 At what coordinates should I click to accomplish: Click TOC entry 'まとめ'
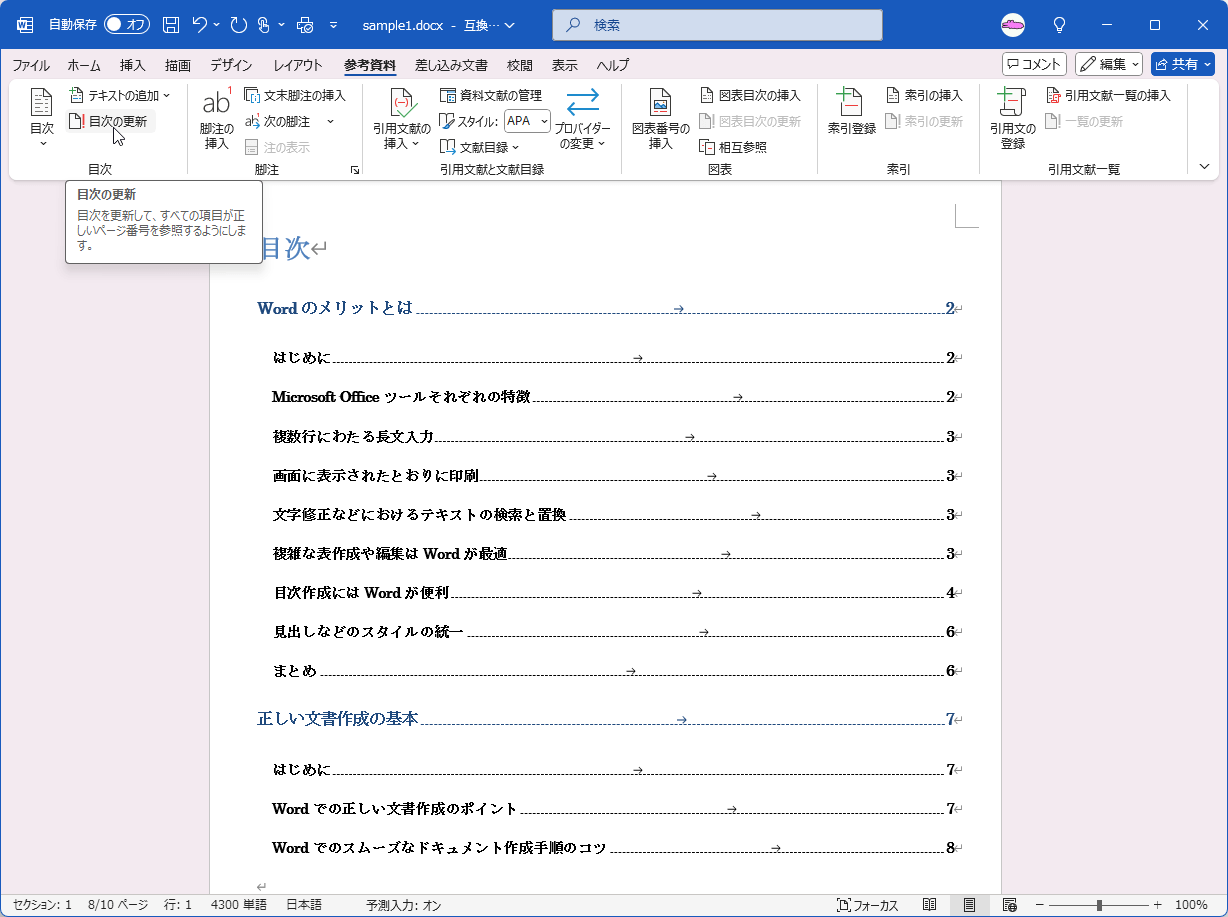click(295, 670)
